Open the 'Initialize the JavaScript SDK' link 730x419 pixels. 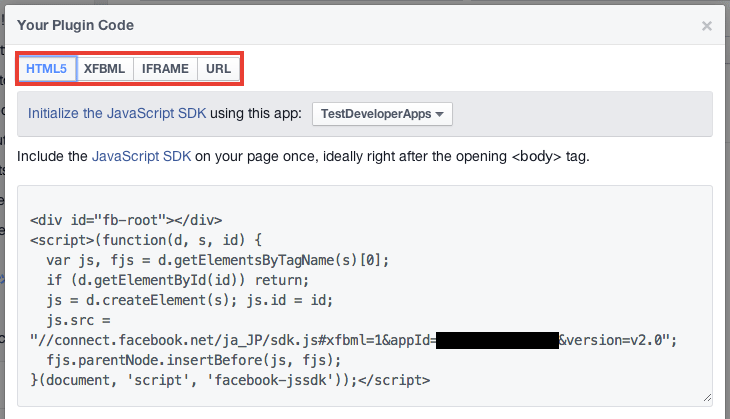(x=117, y=114)
